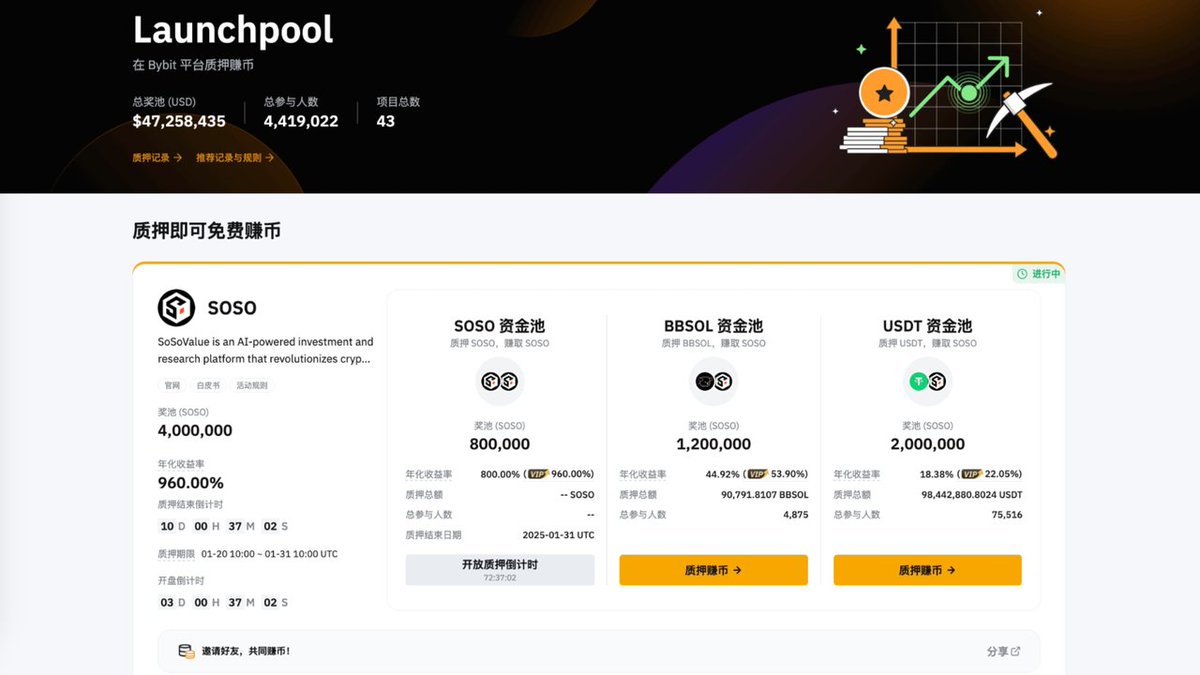Screen dimensions: 1200x675
Task: Click the SOSO project logo icon
Action: click(175, 308)
